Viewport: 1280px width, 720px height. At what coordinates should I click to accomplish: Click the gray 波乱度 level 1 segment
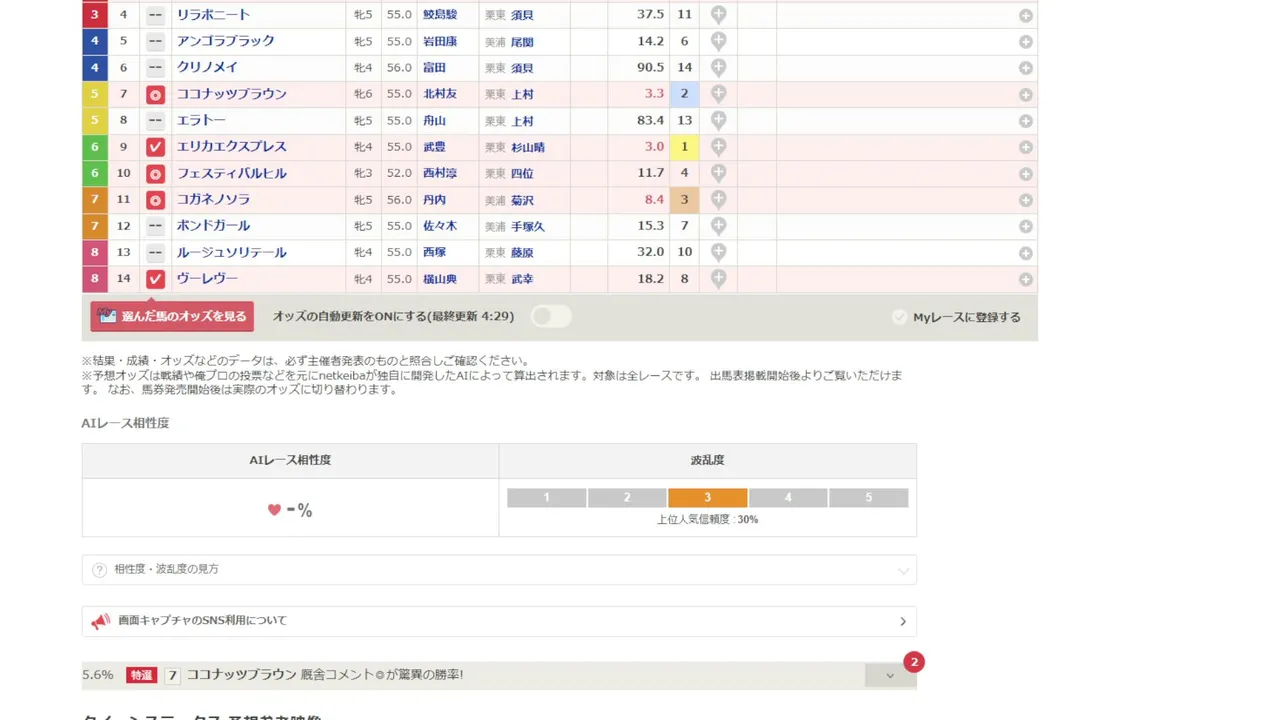click(546, 498)
